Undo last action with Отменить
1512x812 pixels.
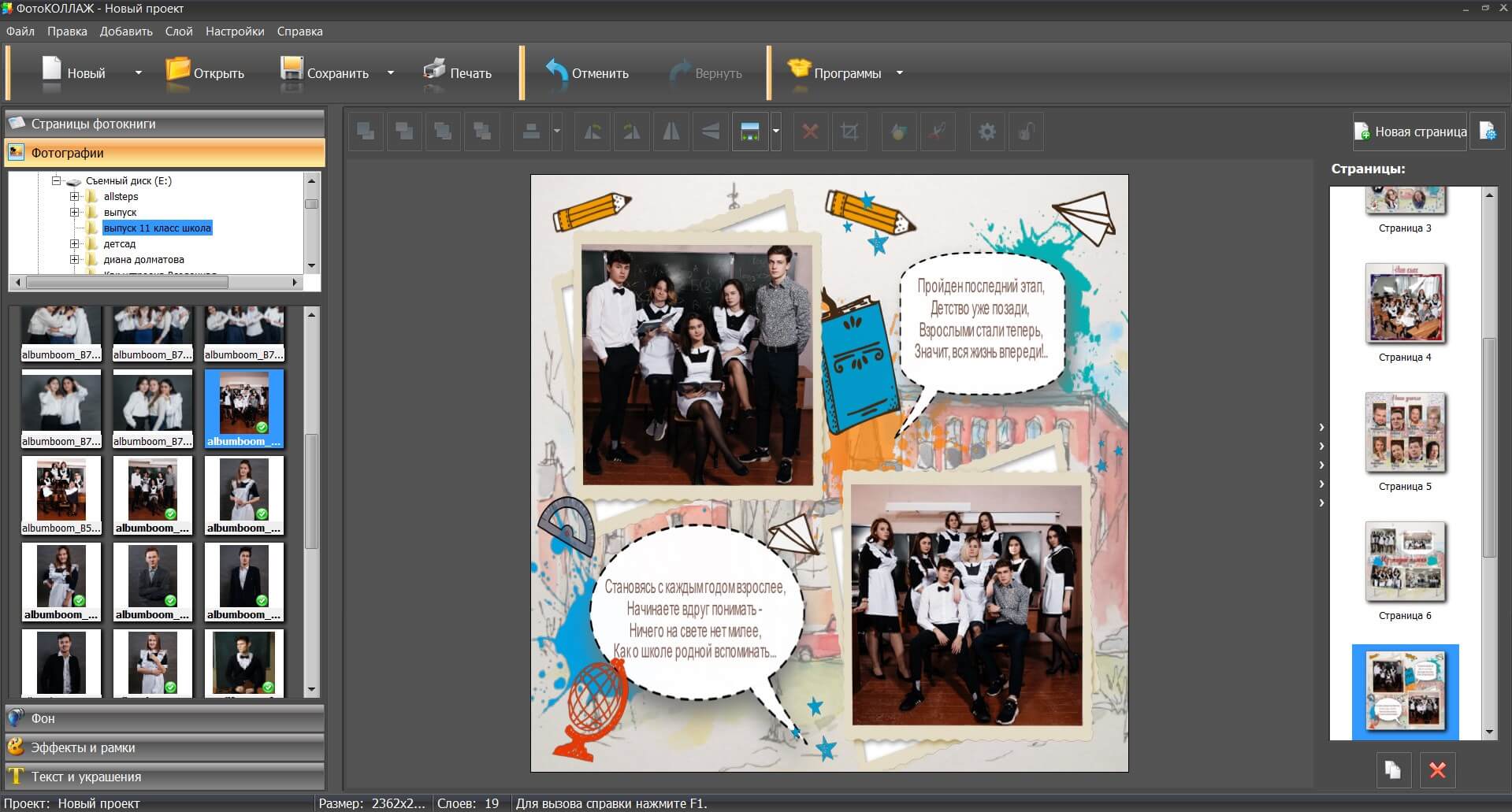(587, 72)
